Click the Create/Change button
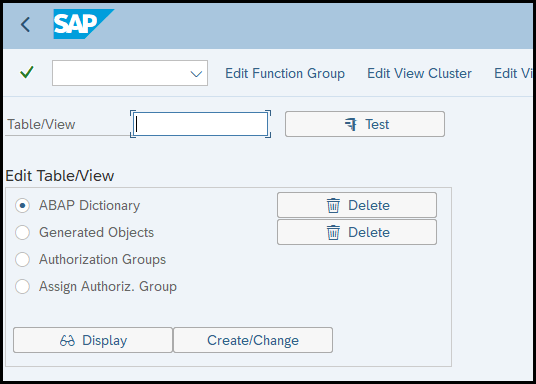The width and height of the screenshot is (536, 384). [253, 340]
